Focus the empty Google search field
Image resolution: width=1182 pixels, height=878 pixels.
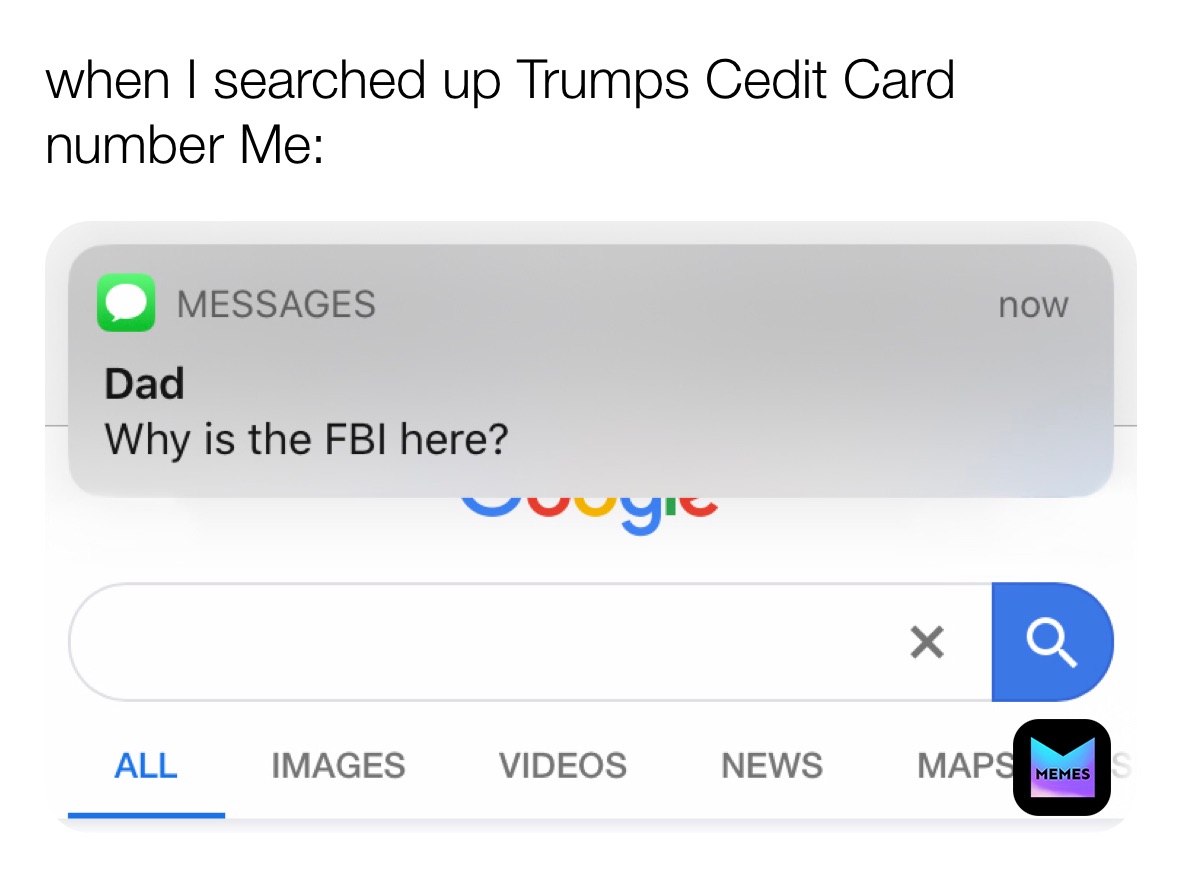pyautogui.click(x=480, y=642)
